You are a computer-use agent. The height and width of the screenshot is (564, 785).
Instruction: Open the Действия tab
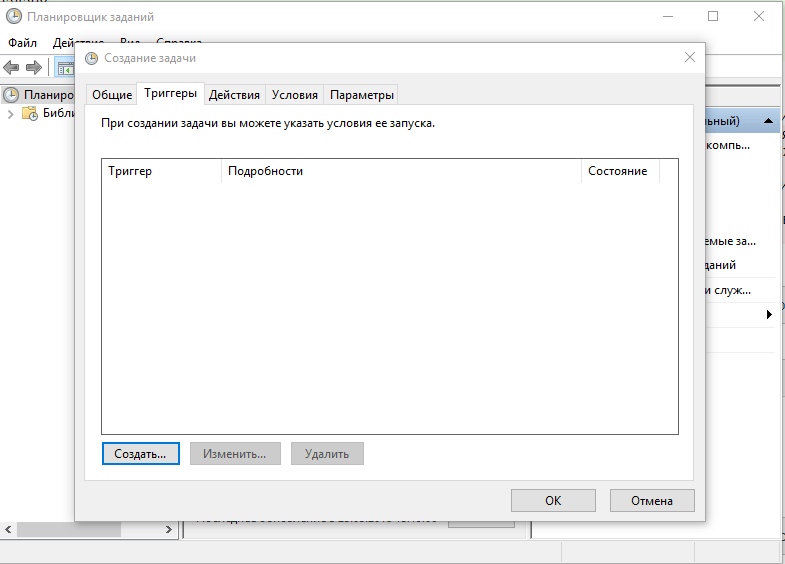(234, 95)
